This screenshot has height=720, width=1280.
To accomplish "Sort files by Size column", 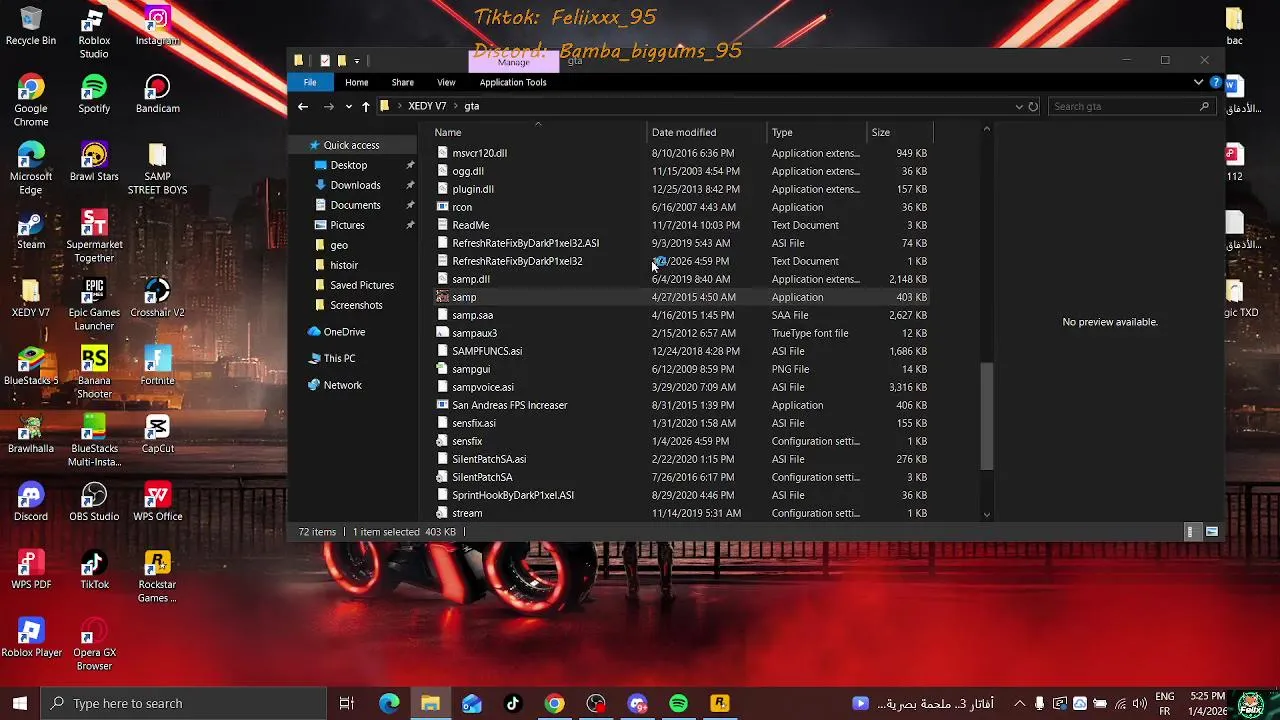I will click(899, 132).
